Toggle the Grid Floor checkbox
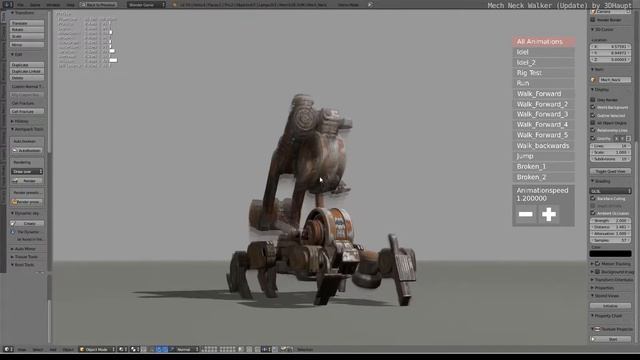This screenshot has width=640, height=360. (593, 138)
